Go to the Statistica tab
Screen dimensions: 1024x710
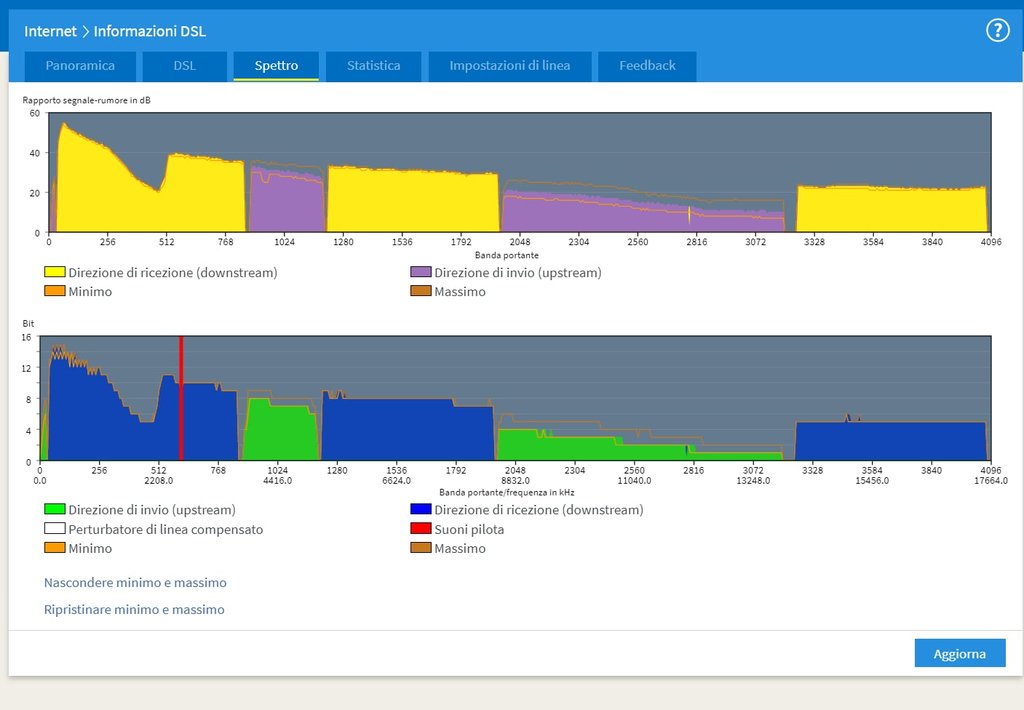(373, 66)
